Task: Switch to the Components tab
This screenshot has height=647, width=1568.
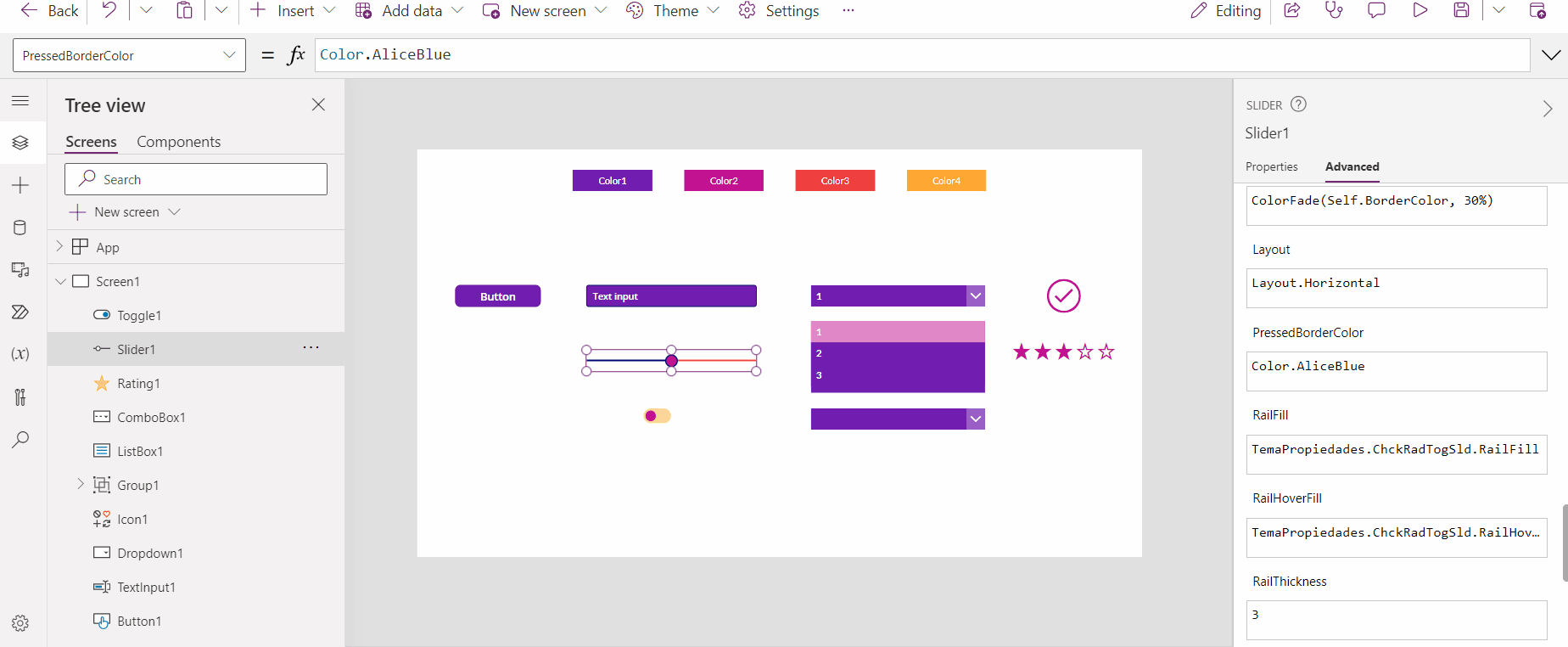Action: (179, 142)
